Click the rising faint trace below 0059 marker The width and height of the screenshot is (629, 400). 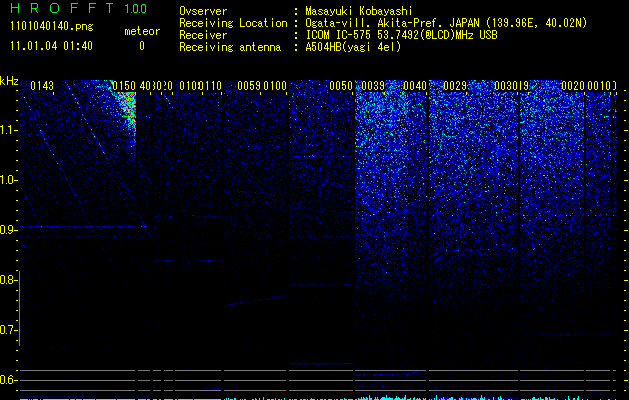(x=255, y=301)
